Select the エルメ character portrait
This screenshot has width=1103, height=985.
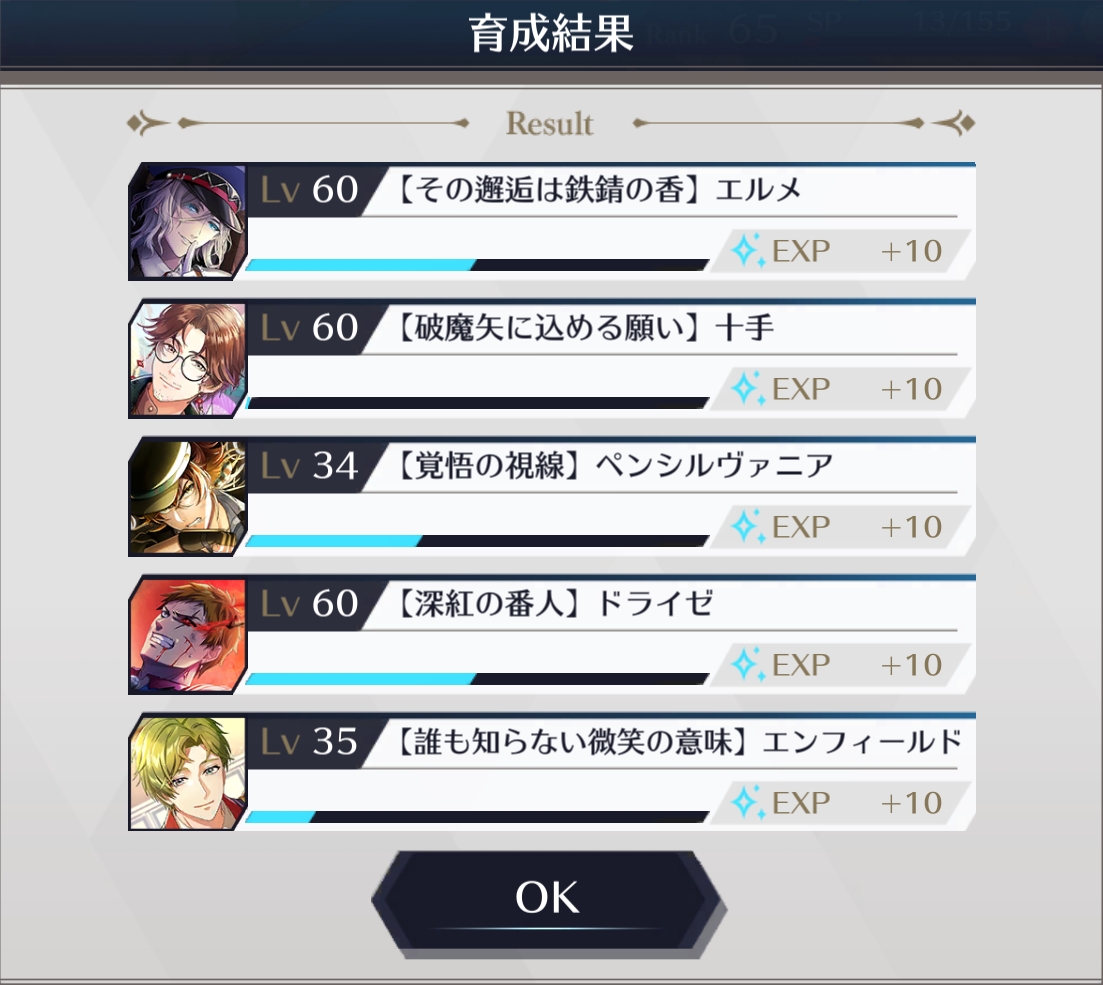(188, 222)
